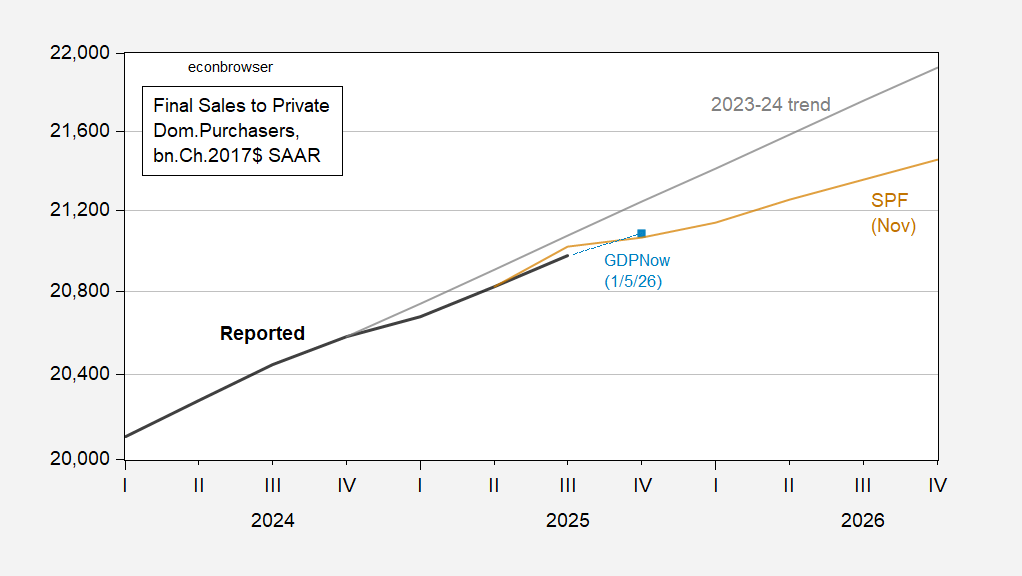Click the blue GDPNow square data marker

[x=642, y=233]
